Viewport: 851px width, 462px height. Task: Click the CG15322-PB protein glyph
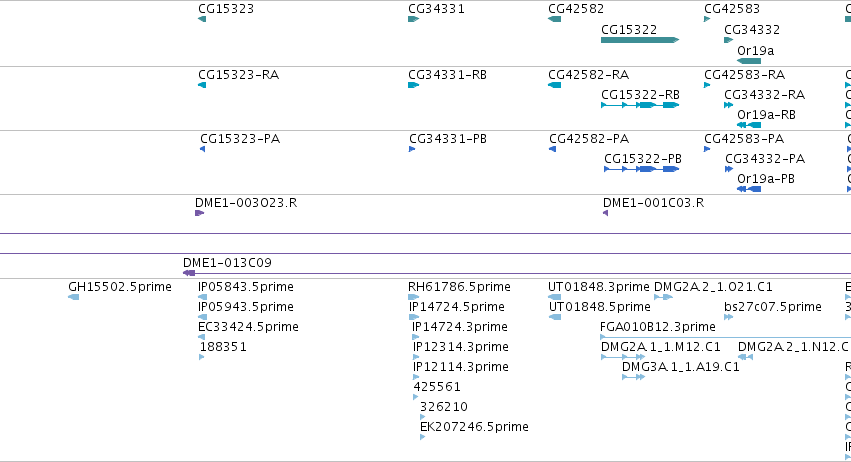642,169
